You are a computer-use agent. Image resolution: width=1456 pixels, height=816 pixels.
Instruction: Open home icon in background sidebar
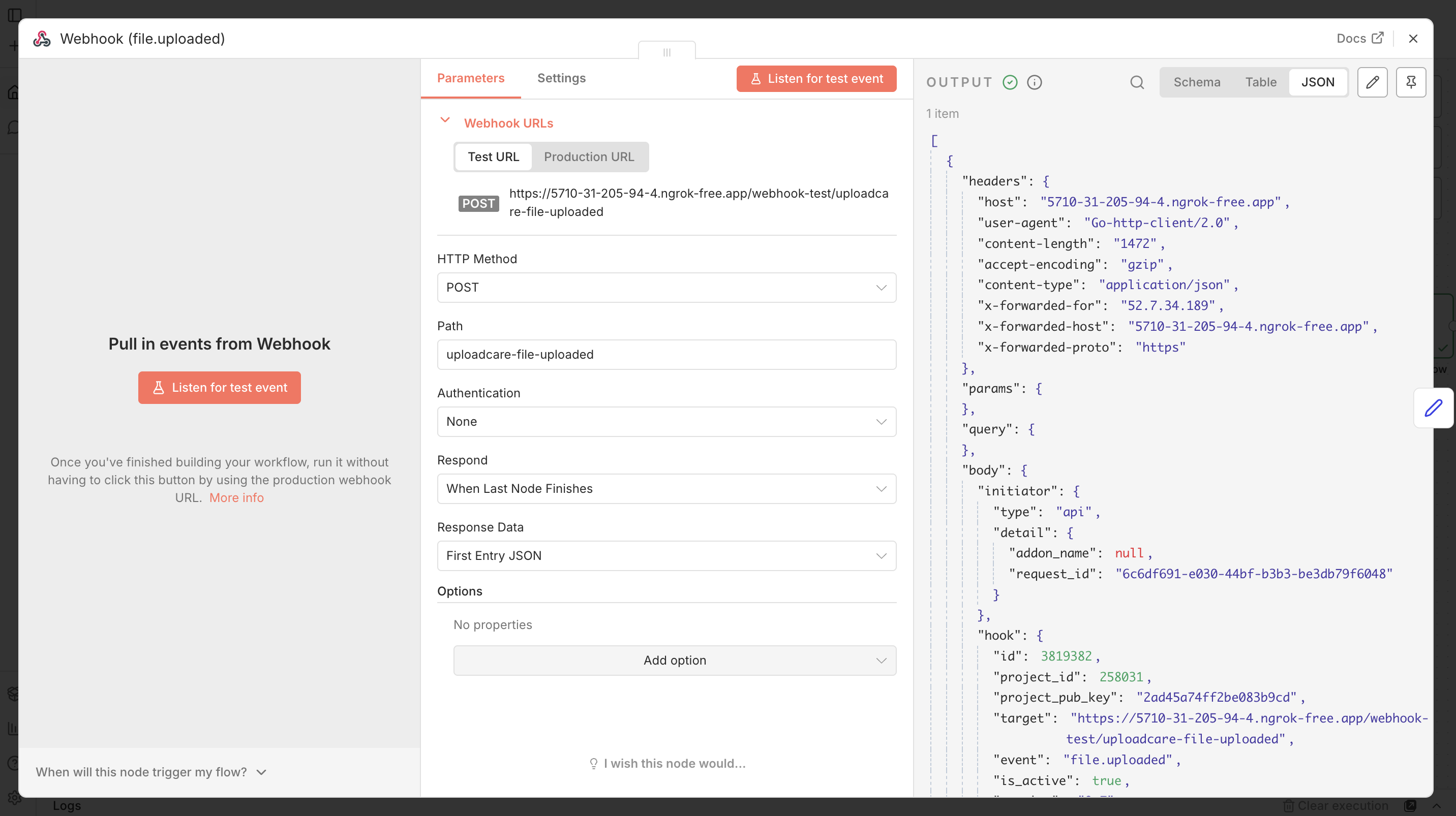tap(14, 92)
